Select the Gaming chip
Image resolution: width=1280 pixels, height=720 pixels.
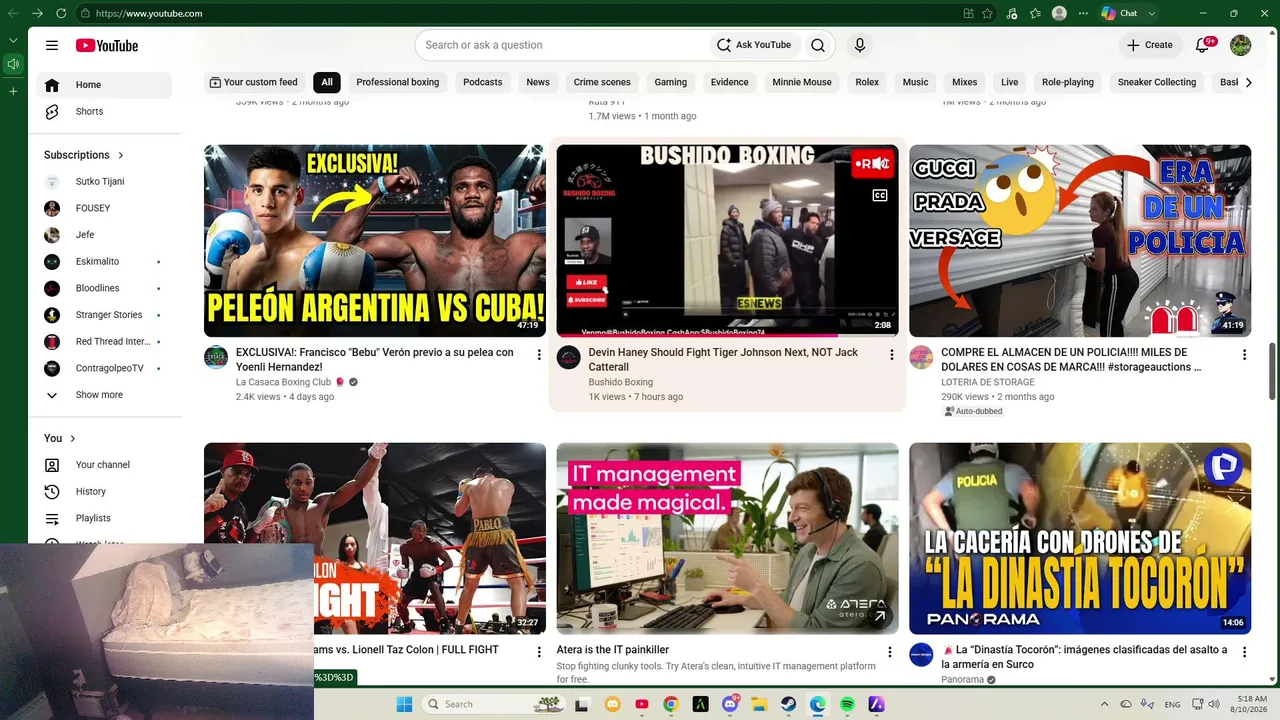click(x=671, y=82)
